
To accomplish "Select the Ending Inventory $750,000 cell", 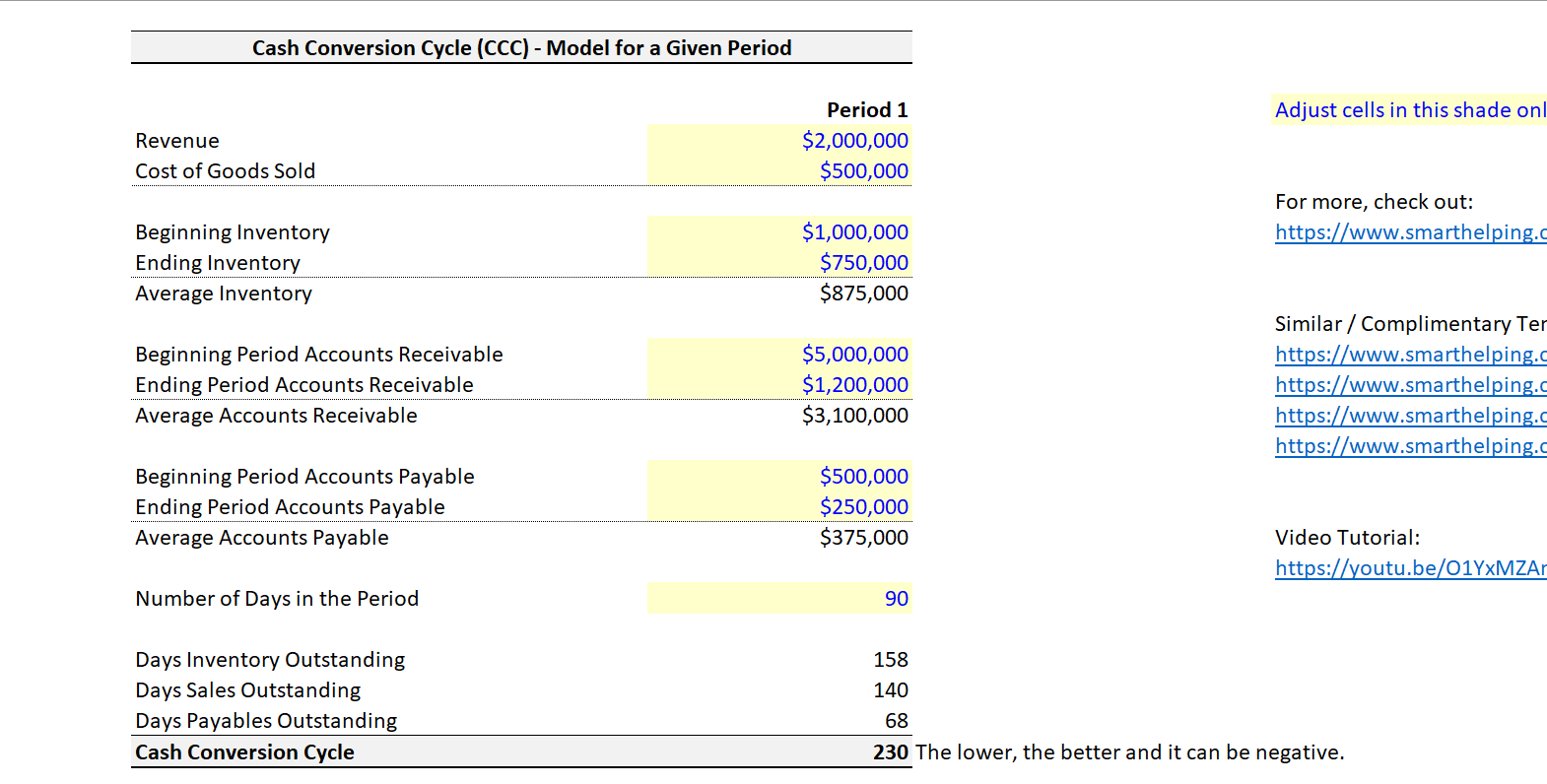I will pos(779,262).
